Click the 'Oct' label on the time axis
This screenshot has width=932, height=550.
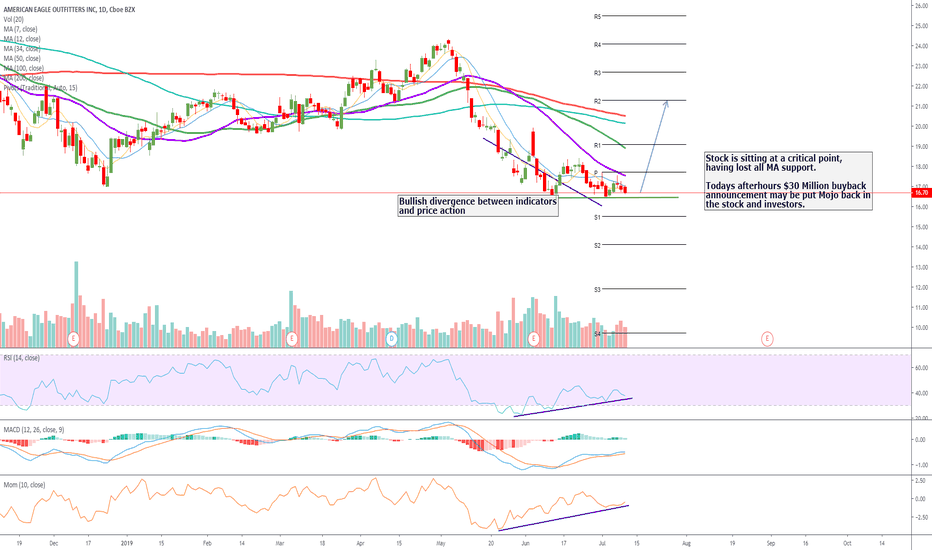pos(848,543)
